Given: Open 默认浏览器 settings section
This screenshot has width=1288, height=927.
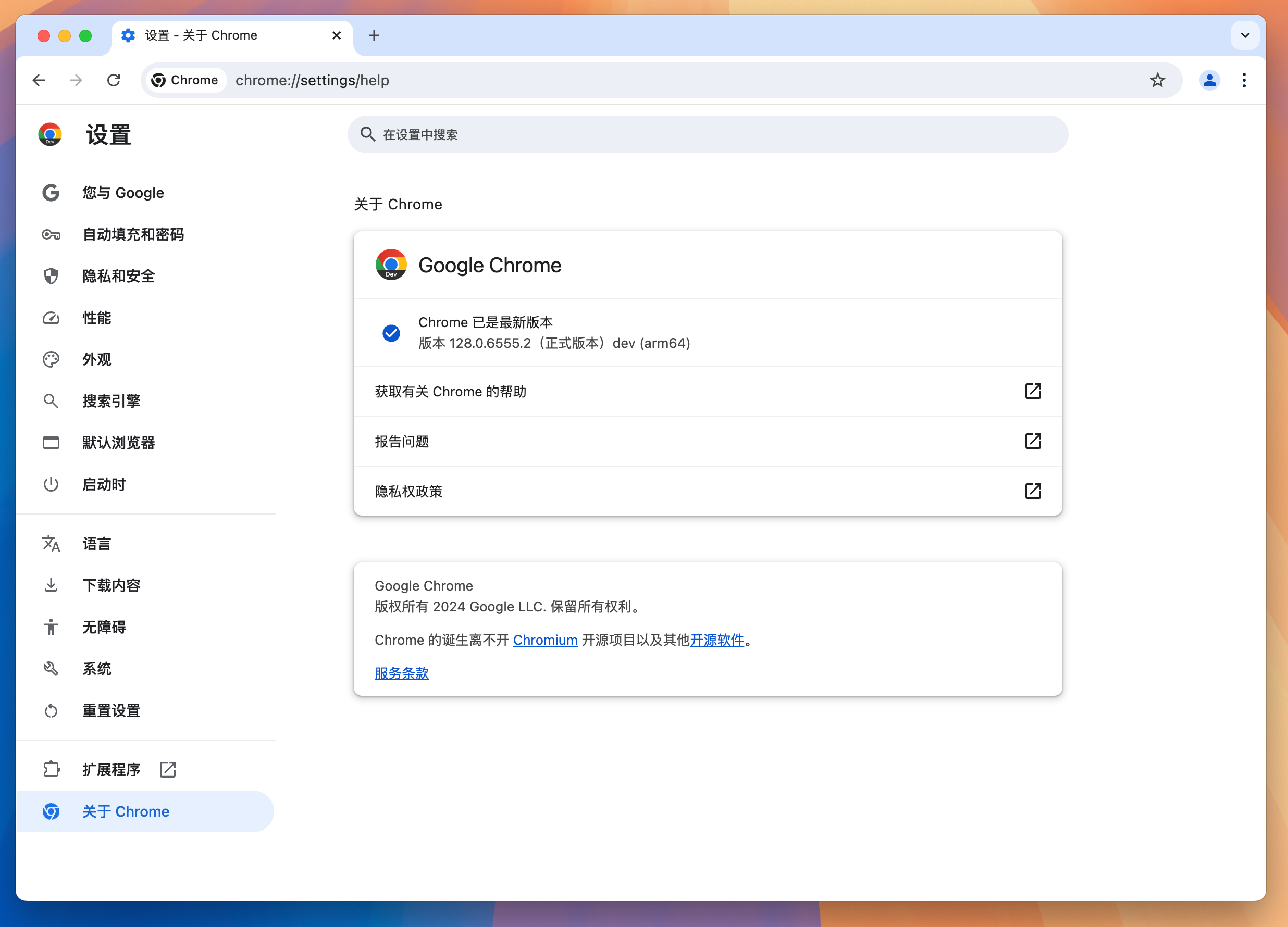Looking at the screenshot, I should [x=145, y=443].
